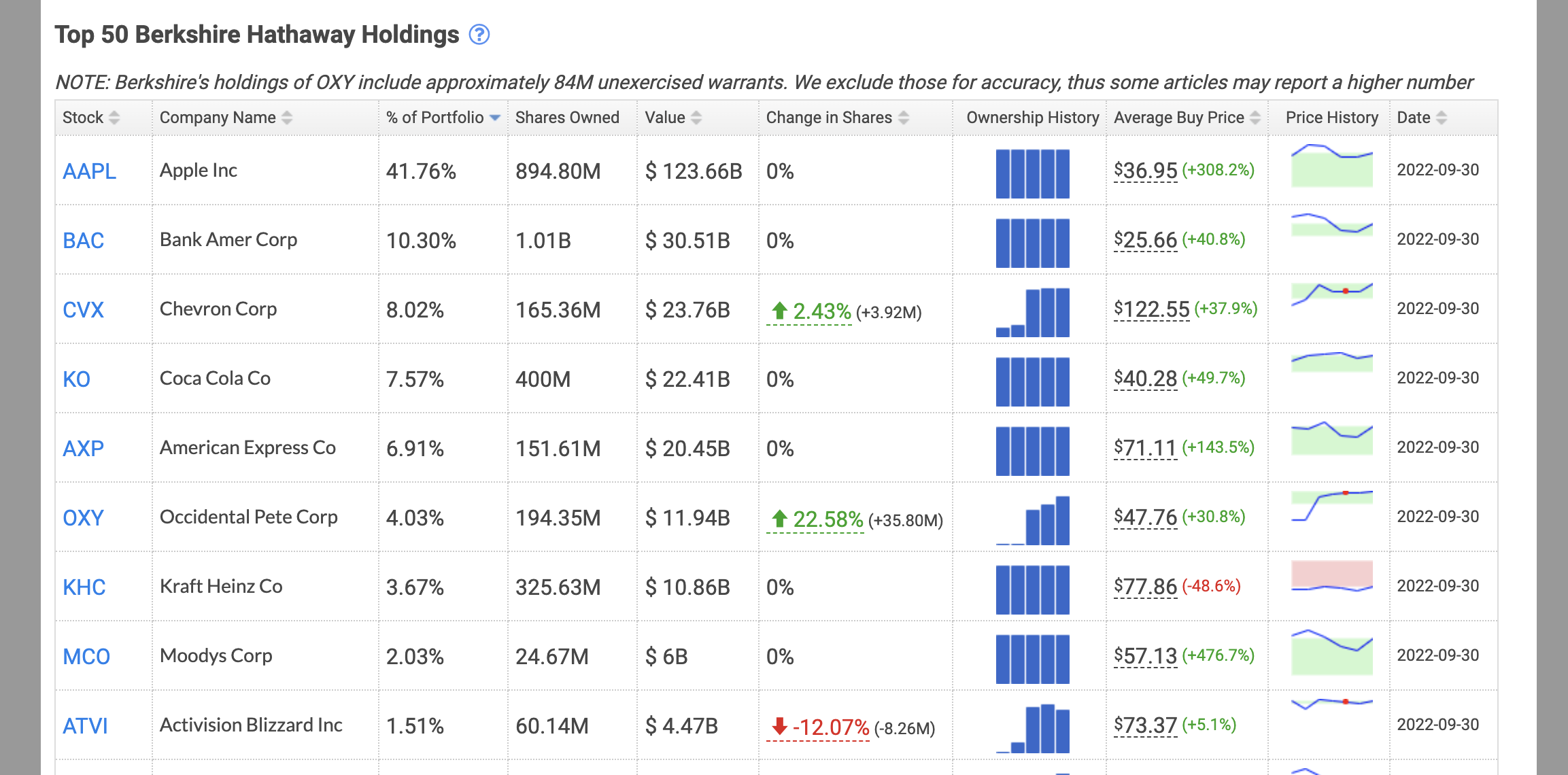Click Apple average buy price $36.95
The width and height of the screenshot is (1568, 775).
(1145, 171)
